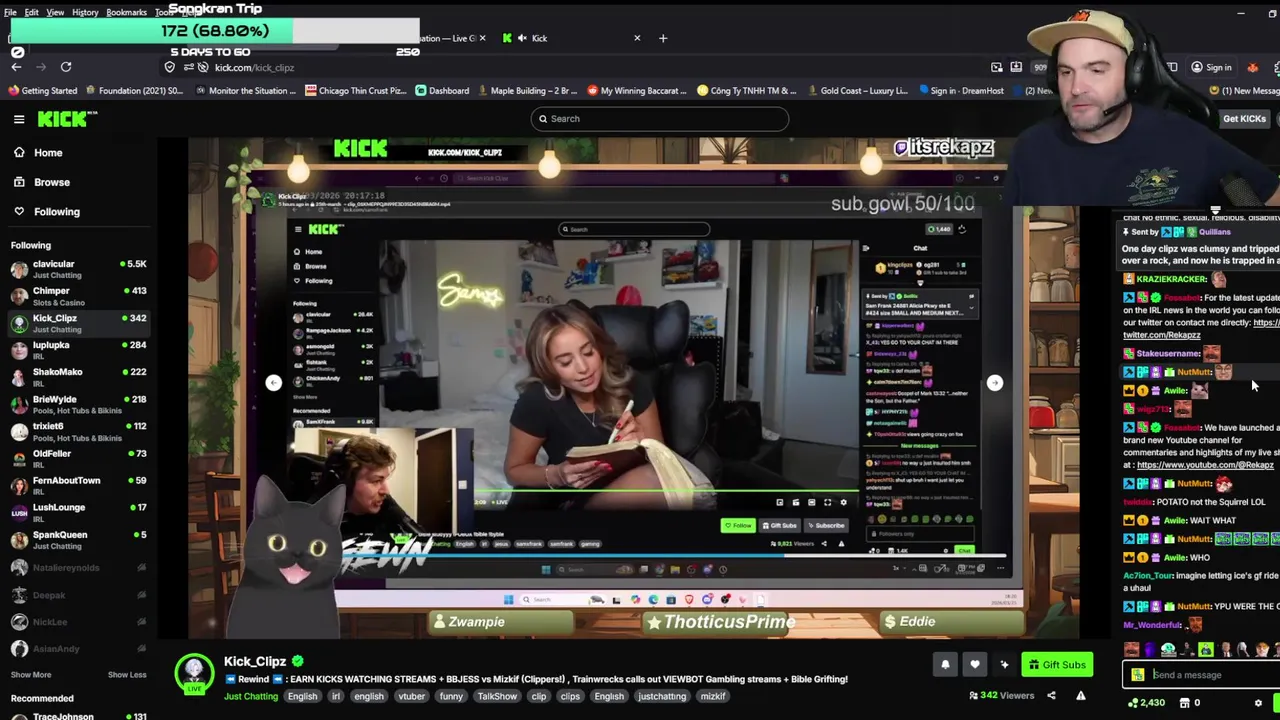Toggle stream notification bell
The height and width of the screenshot is (720, 1280).
click(x=945, y=664)
